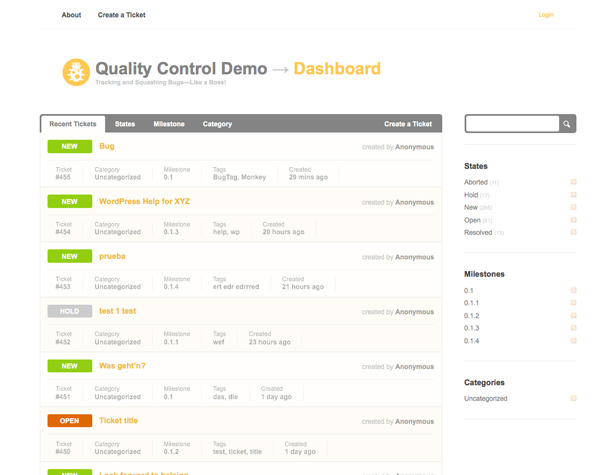Click the NEW badge on the prueba ticket

coord(70,256)
